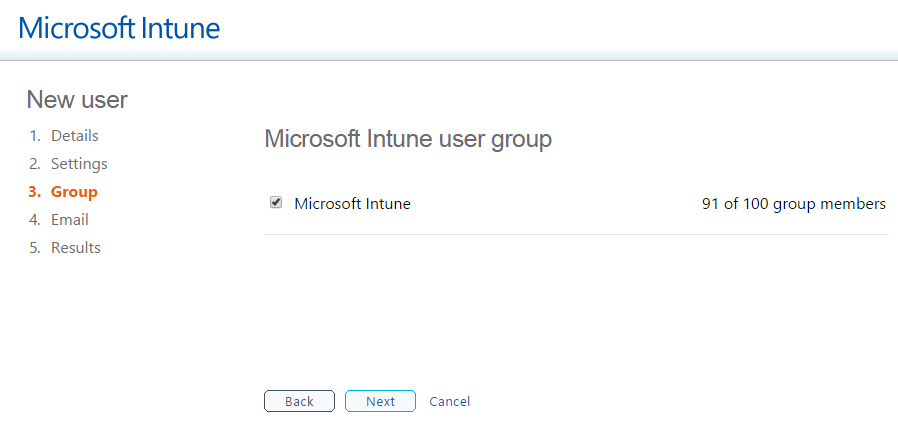Click the Back button

tap(300, 401)
